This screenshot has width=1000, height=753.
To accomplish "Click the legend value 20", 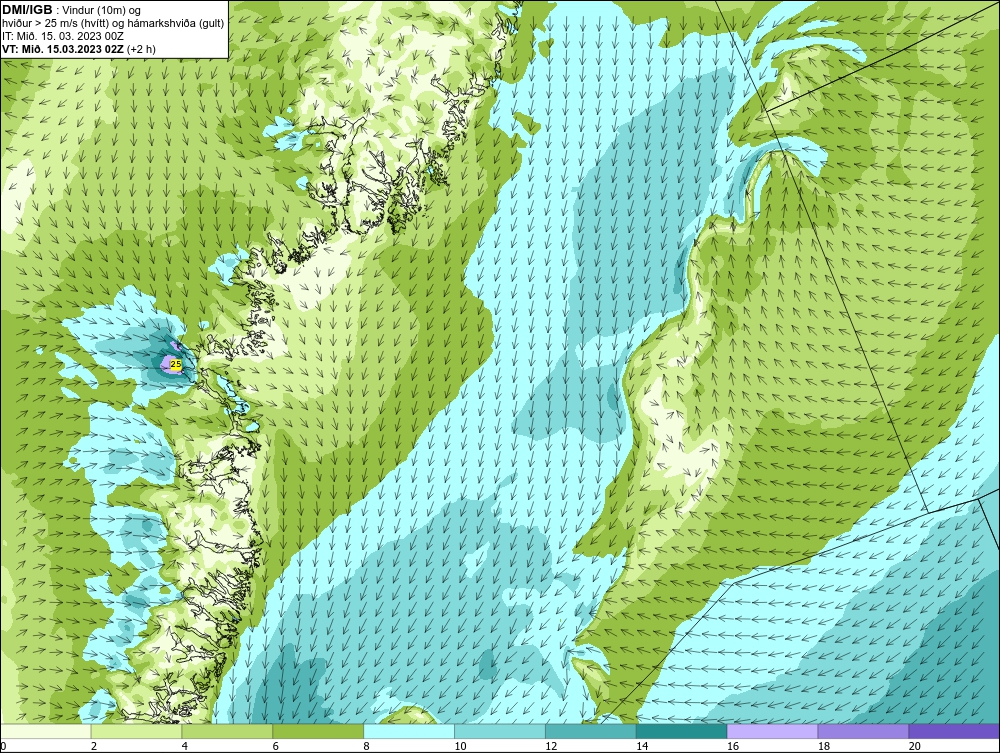I will (x=915, y=746).
